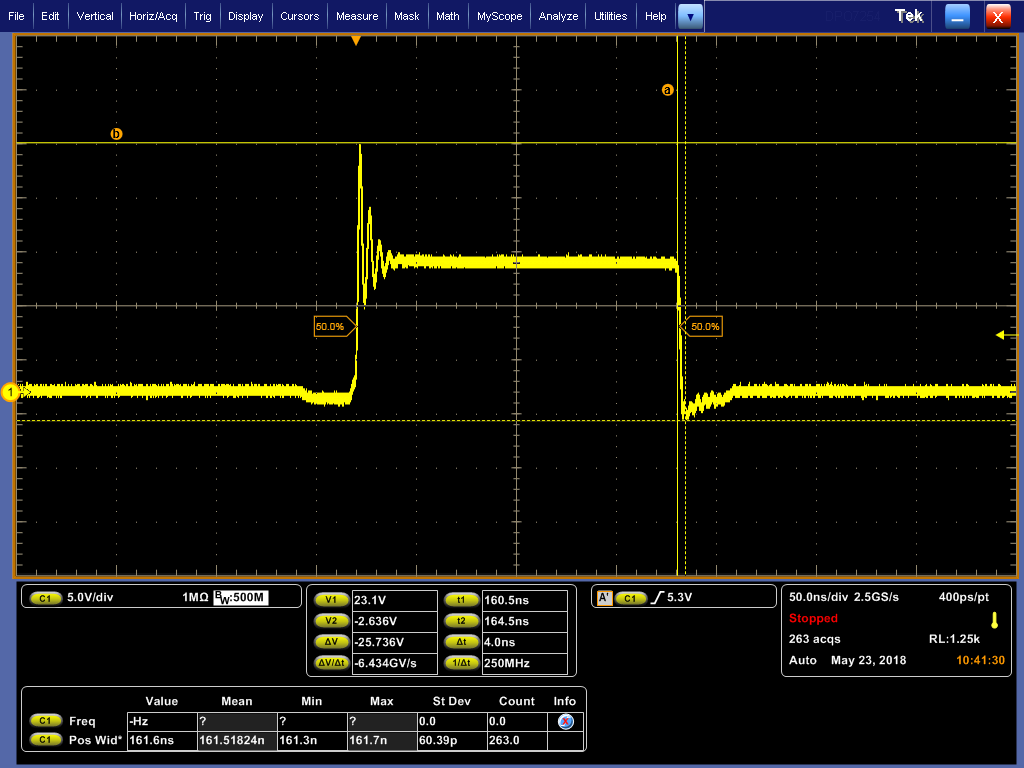The width and height of the screenshot is (1024, 768).
Task: Click the V1 cursor readout badge
Action: tap(331, 600)
